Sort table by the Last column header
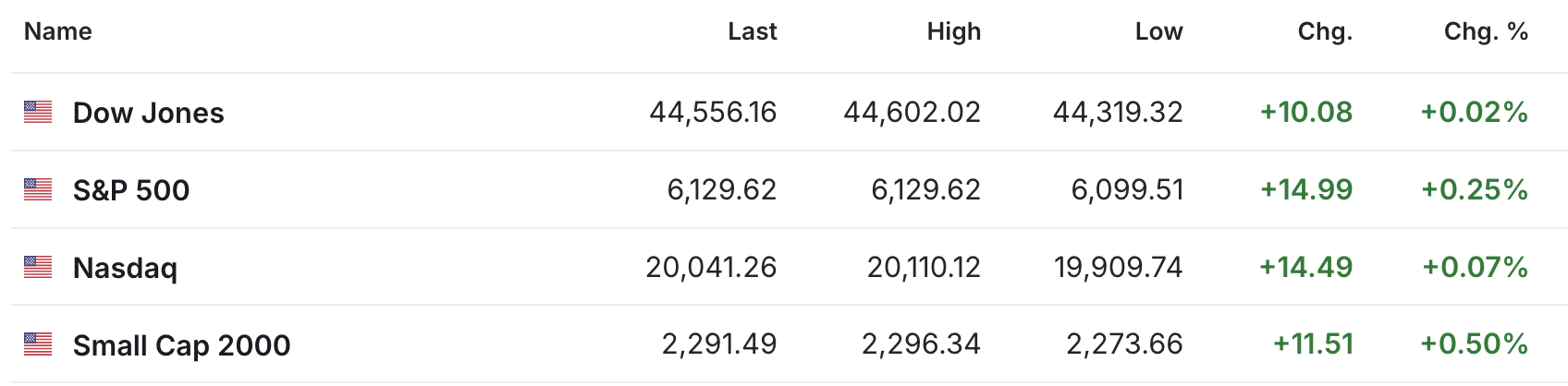Image resolution: width=1568 pixels, height=386 pixels. (753, 31)
